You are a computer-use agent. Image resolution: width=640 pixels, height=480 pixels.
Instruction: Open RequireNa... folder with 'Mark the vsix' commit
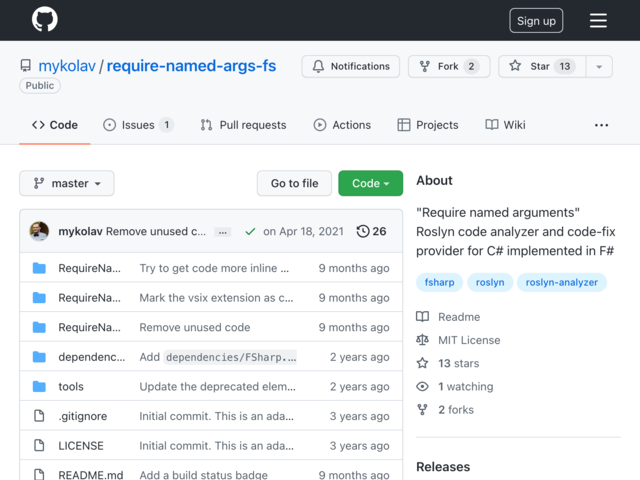point(89,298)
